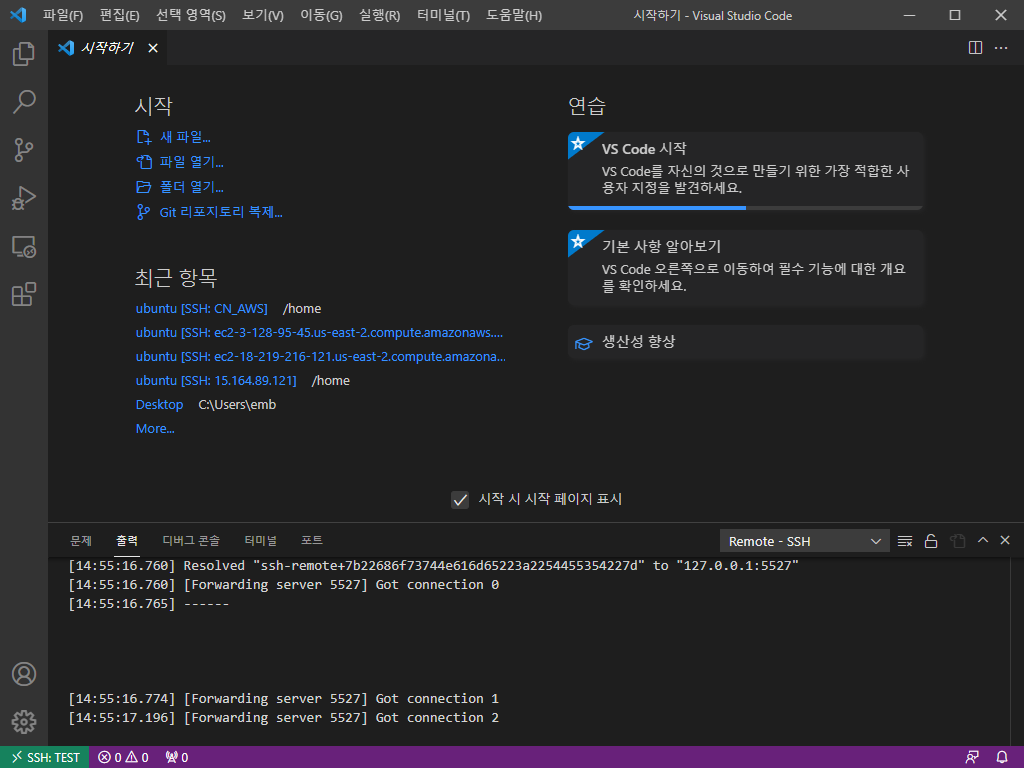
Task: Click the 새 파일... link
Action: click(x=173, y=137)
